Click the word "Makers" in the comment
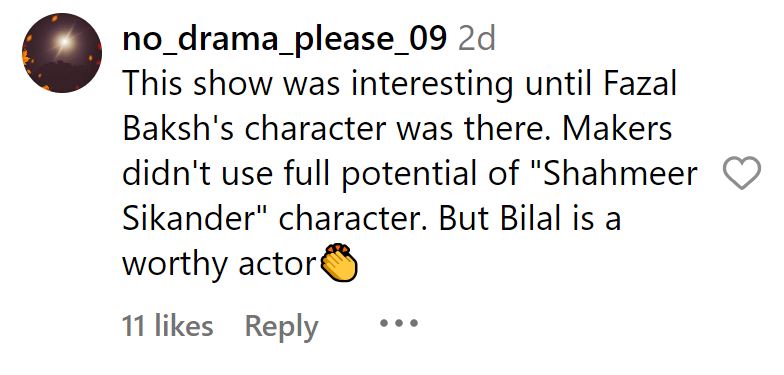 coord(617,129)
